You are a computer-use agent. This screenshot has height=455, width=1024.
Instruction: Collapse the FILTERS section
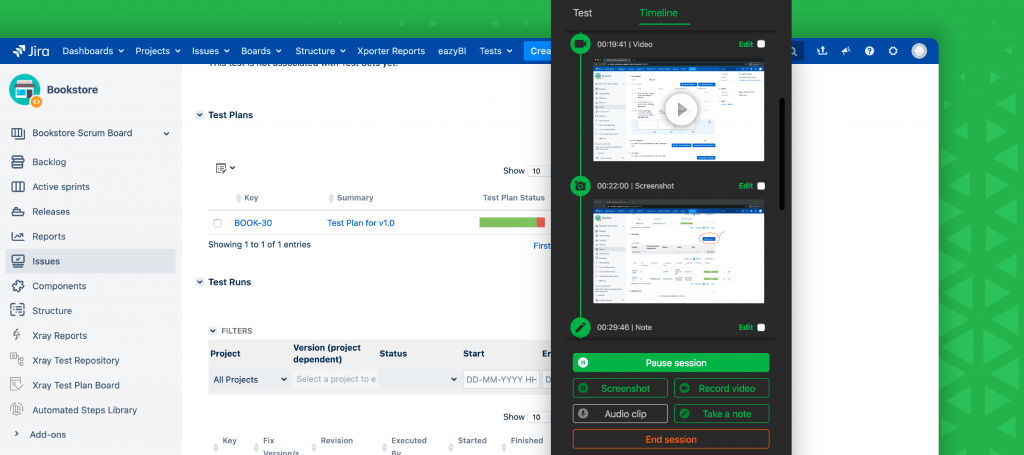tap(212, 331)
